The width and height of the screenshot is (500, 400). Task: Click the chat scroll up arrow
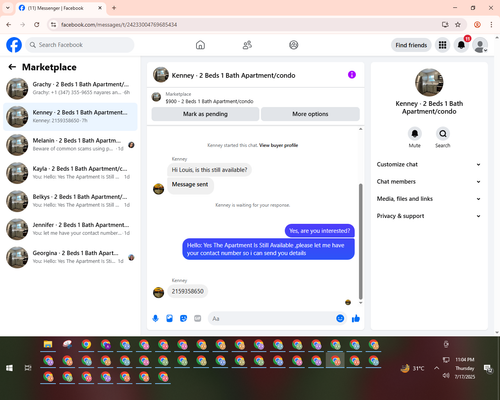(360, 129)
